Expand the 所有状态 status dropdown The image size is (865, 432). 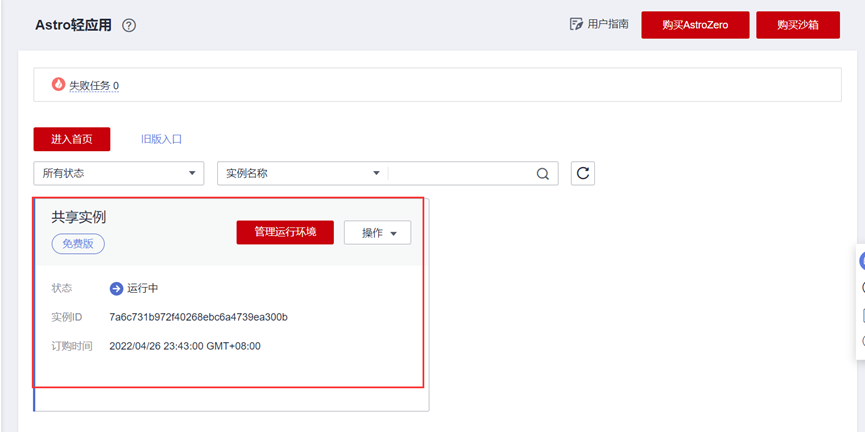tap(119, 173)
